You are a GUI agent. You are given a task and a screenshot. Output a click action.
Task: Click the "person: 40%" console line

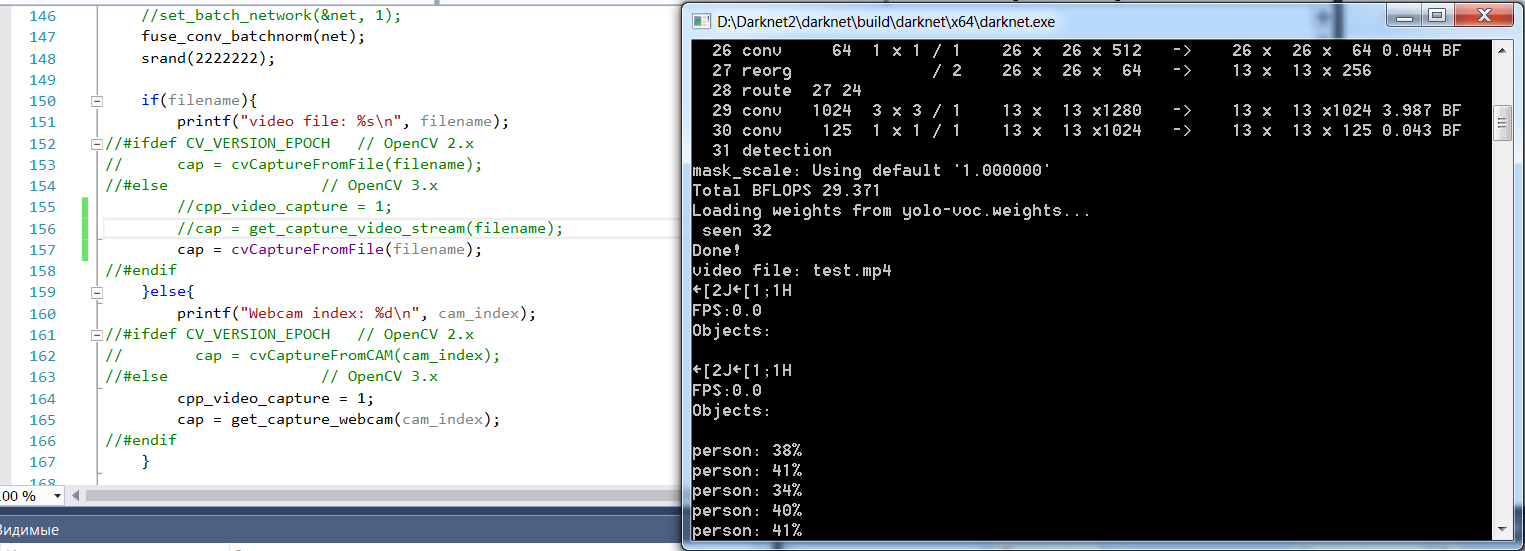(746, 510)
